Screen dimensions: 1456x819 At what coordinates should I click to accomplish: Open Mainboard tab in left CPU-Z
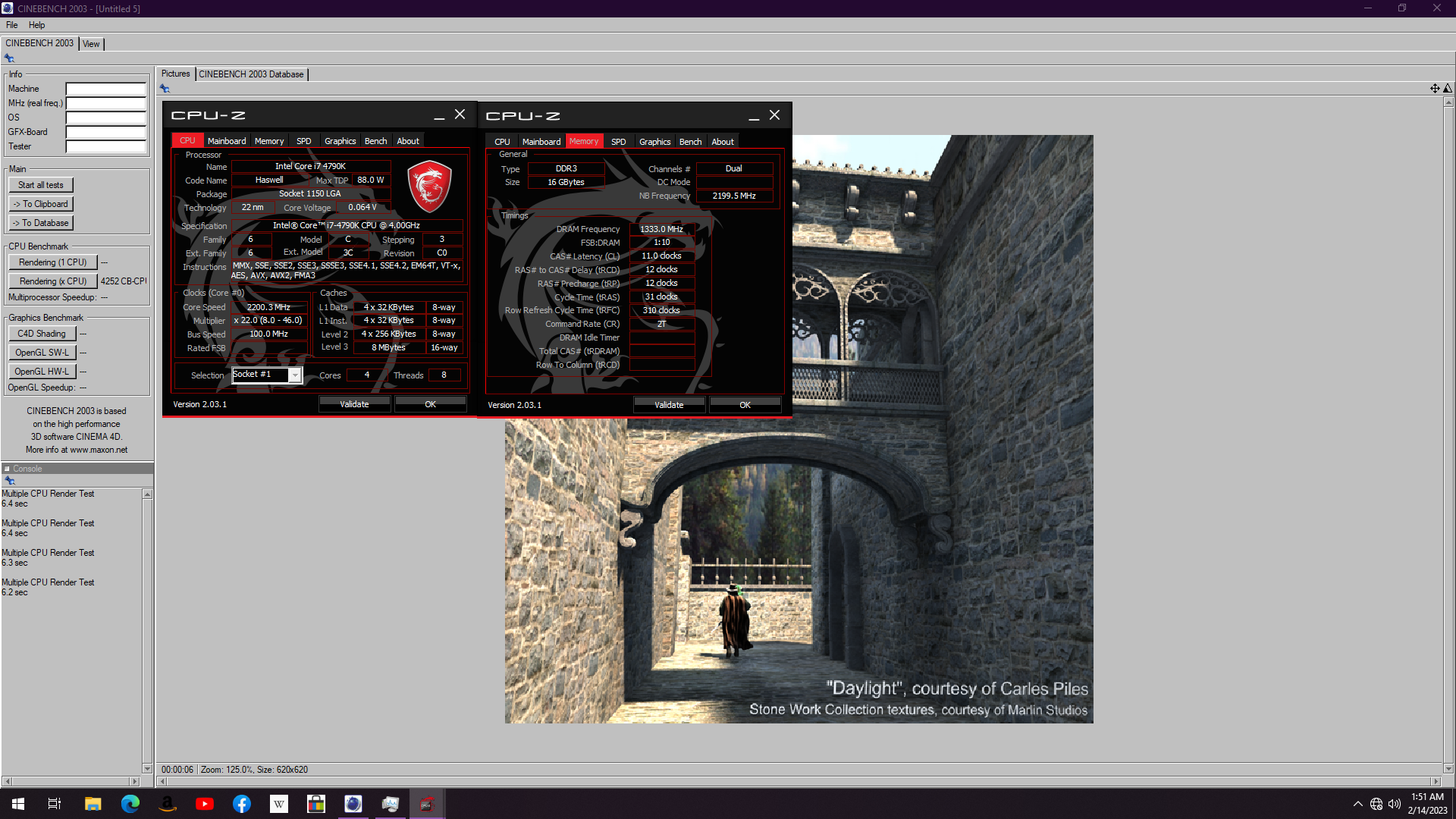tap(227, 141)
